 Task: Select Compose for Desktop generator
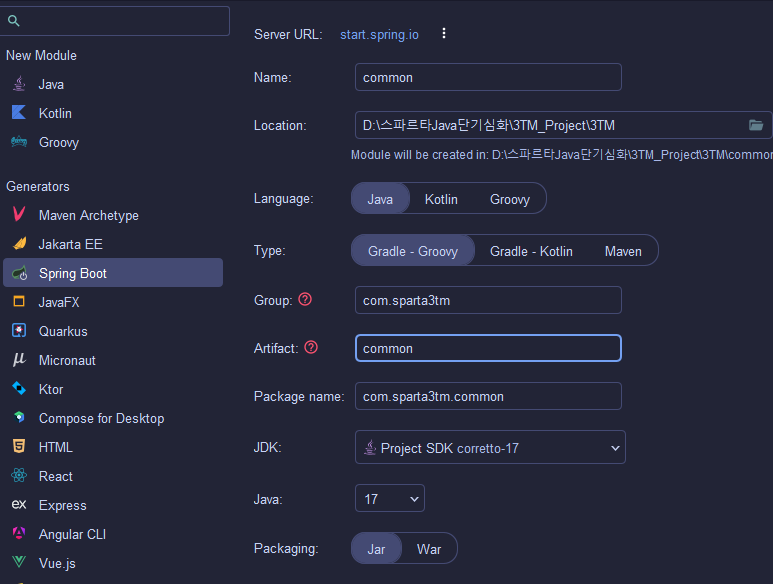112,418
